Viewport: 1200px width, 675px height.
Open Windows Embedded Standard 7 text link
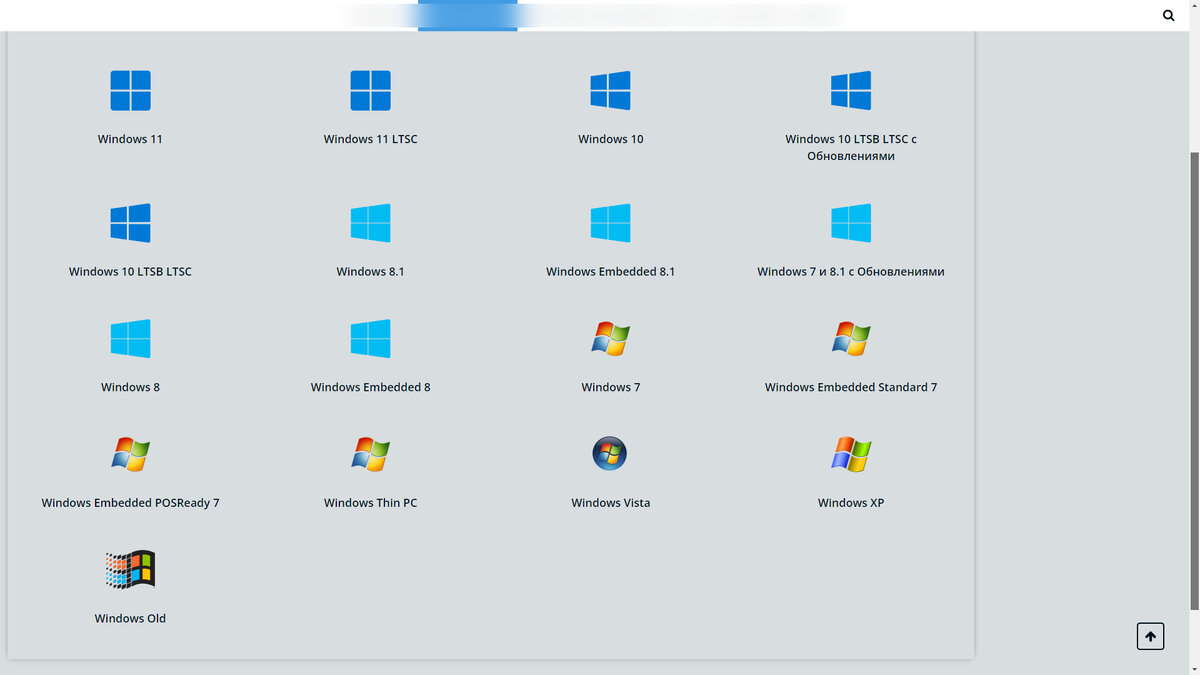pyautogui.click(x=851, y=387)
